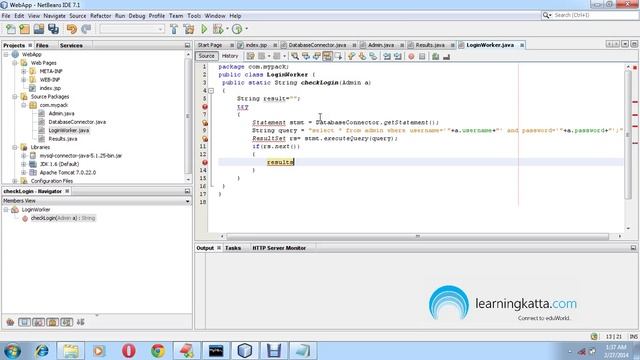Click the Open Project toolbar icon
The width and height of the screenshot is (640, 360).
[39, 29]
